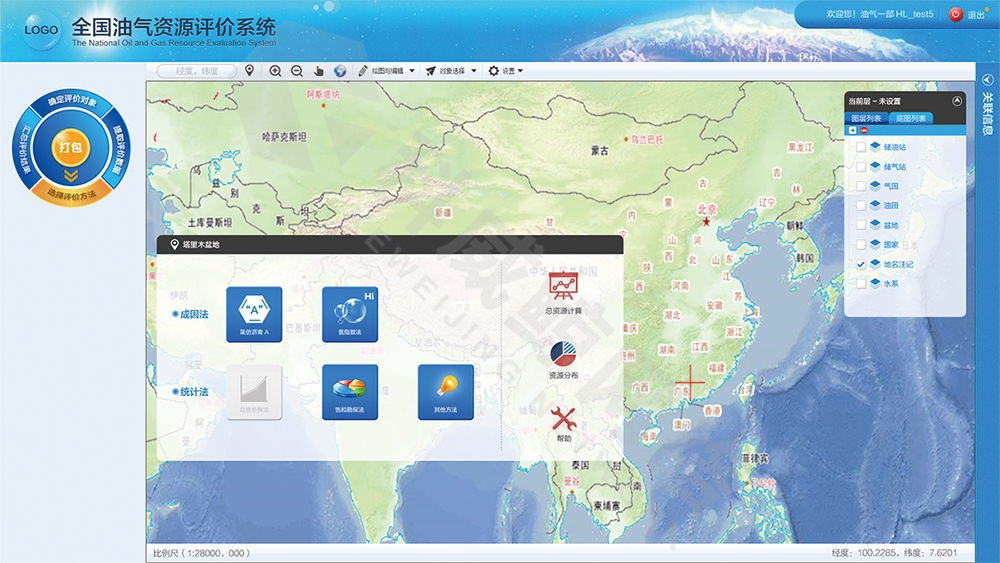The height and width of the screenshot is (563, 1000).
Task: Click the 盆地 layer stack icon
Action: [x=875, y=225]
